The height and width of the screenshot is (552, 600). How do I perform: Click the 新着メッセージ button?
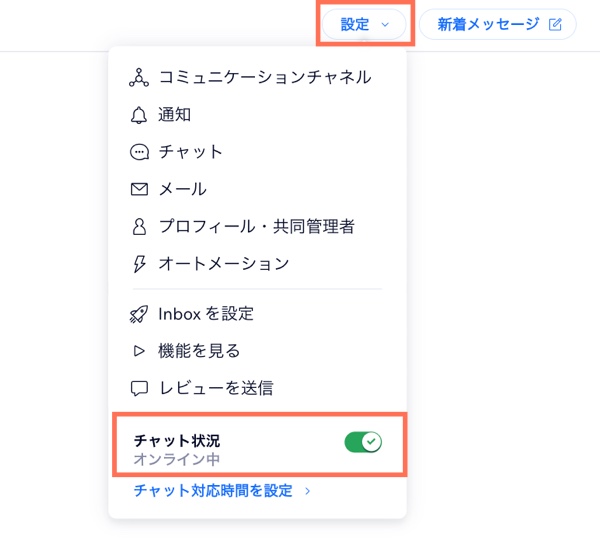pyautogui.click(x=497, y=25)
